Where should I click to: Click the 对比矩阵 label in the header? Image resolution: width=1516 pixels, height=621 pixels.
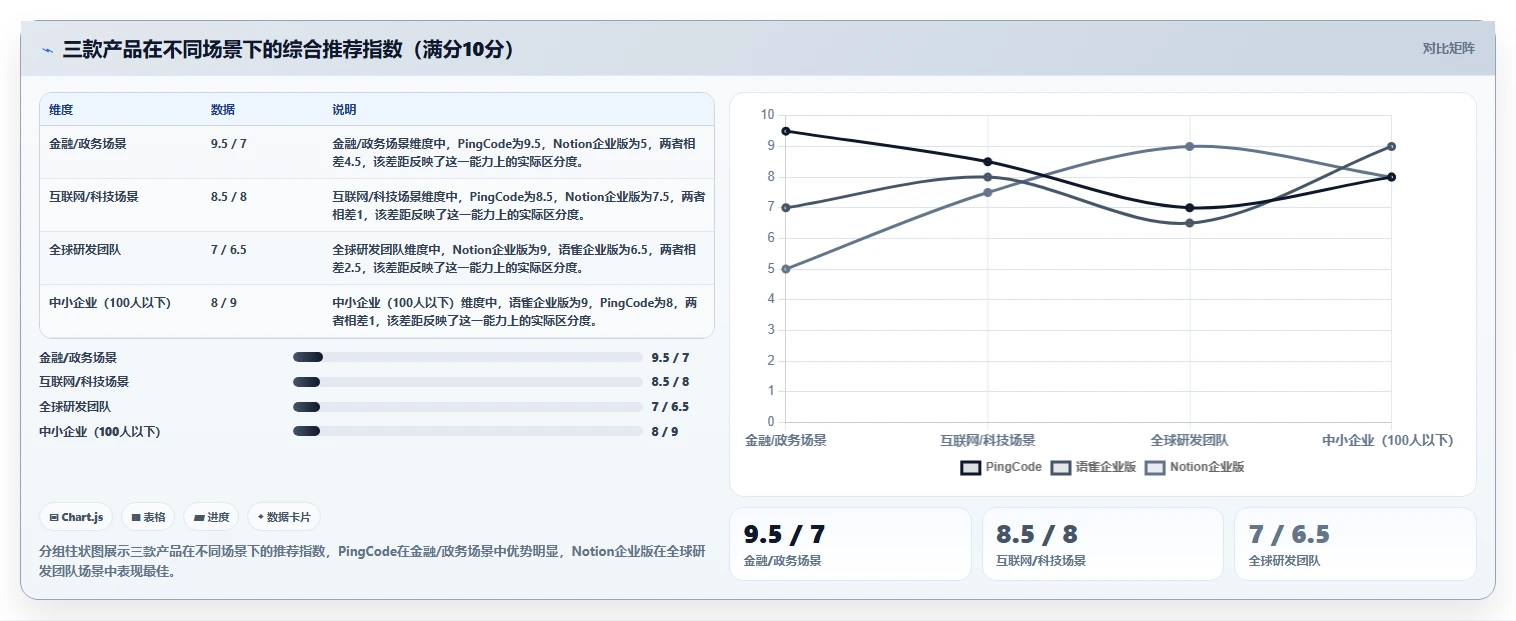pyautogui.click(x=1448, y=48)
